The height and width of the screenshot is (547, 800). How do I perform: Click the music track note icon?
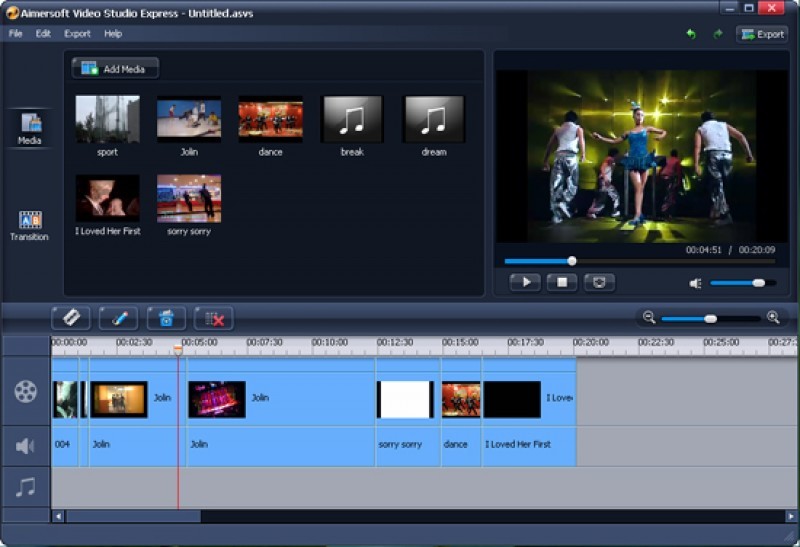pos(26,487)
